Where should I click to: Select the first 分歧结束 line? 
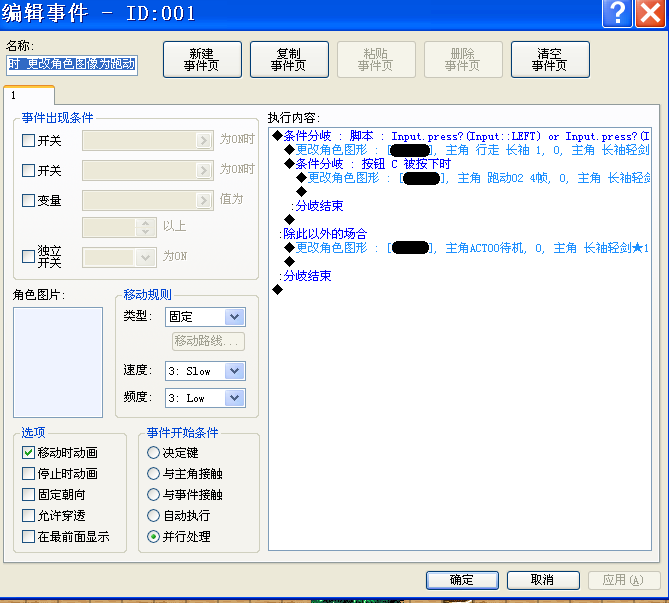click(x=317, y=206)
